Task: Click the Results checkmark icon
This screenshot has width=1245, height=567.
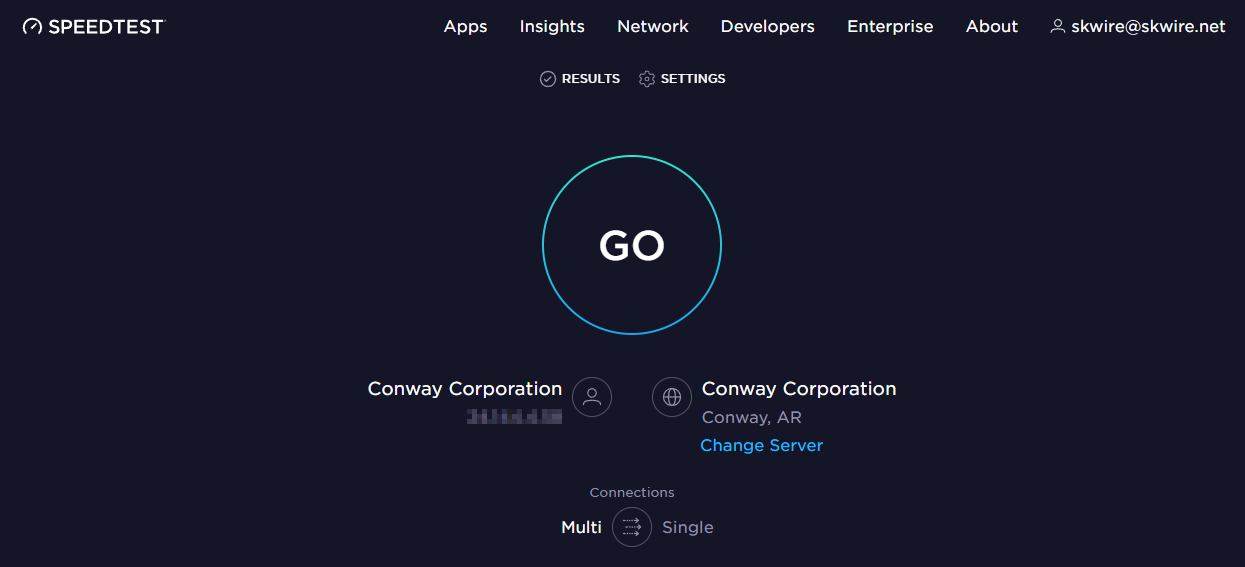Action: point(548,79)
